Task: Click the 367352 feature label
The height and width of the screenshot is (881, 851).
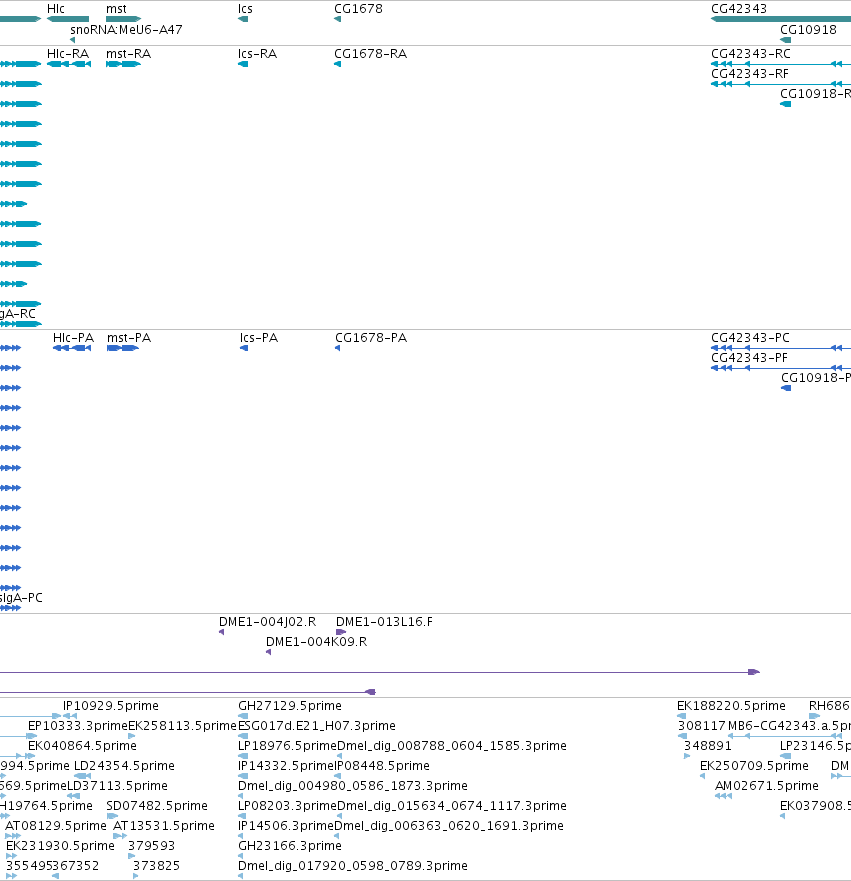Action: point(76,866)
